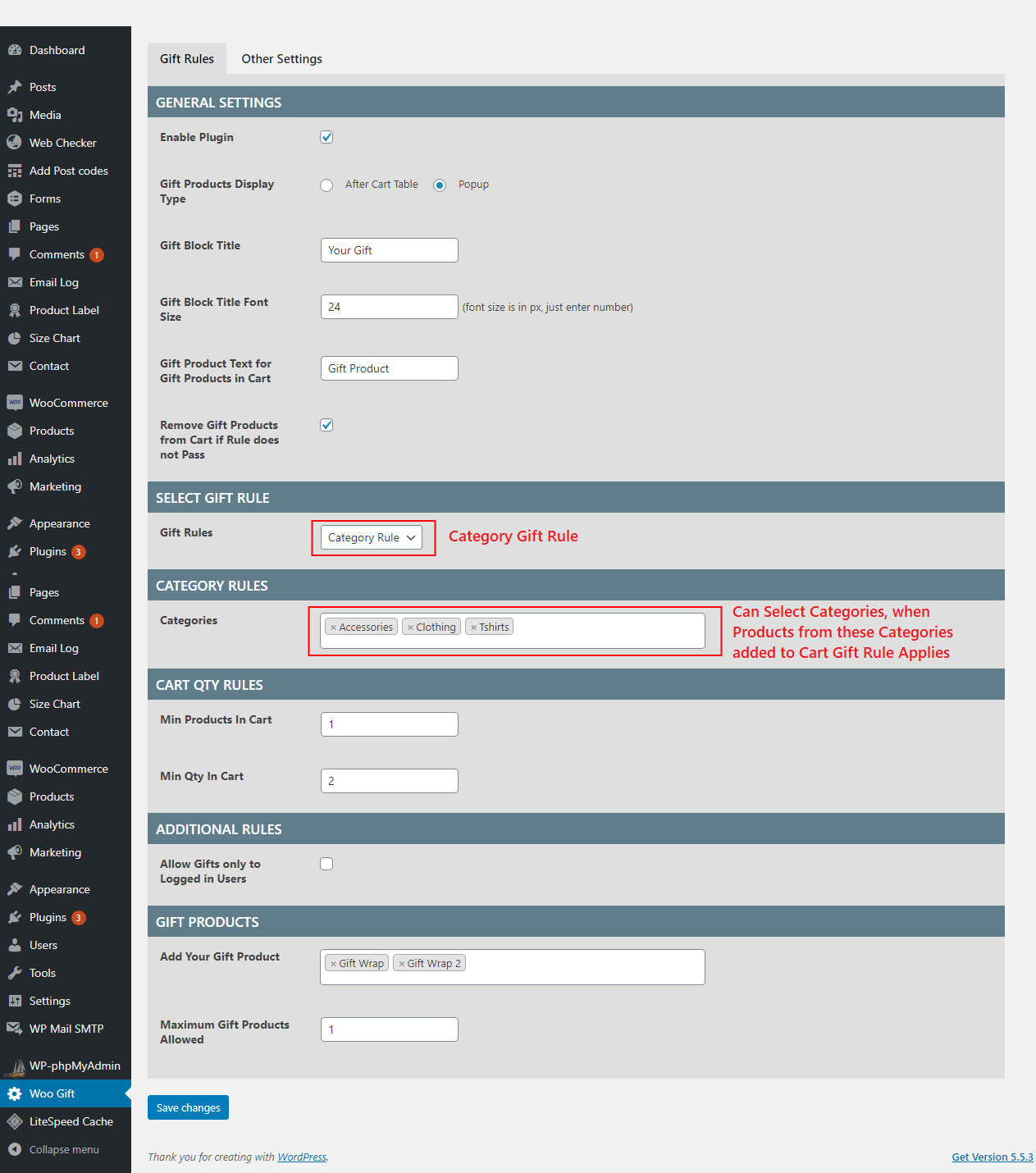Open the Add Your Gift Product selector
The image size is (1036, 1173).
point(513,967)
